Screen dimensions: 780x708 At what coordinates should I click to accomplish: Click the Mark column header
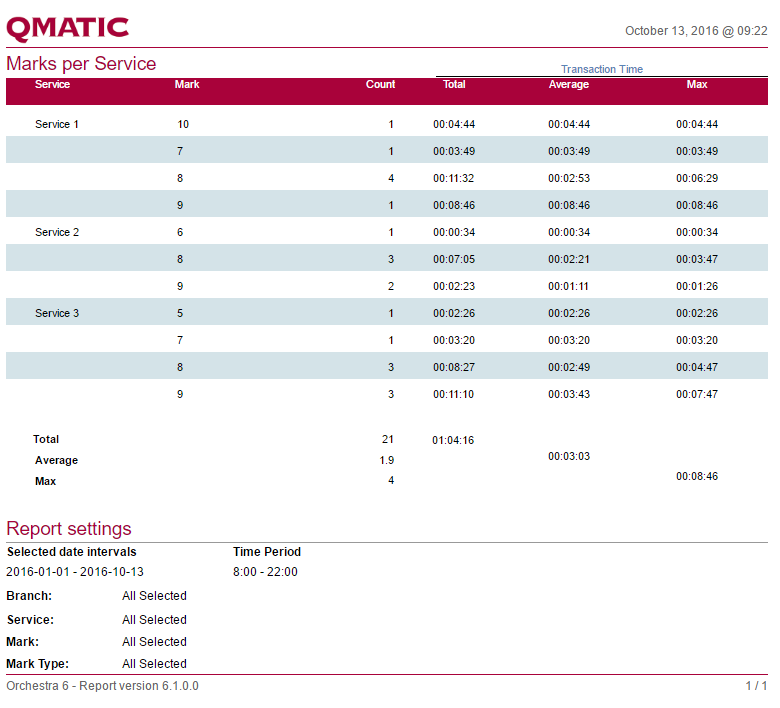tap(187, 85)
